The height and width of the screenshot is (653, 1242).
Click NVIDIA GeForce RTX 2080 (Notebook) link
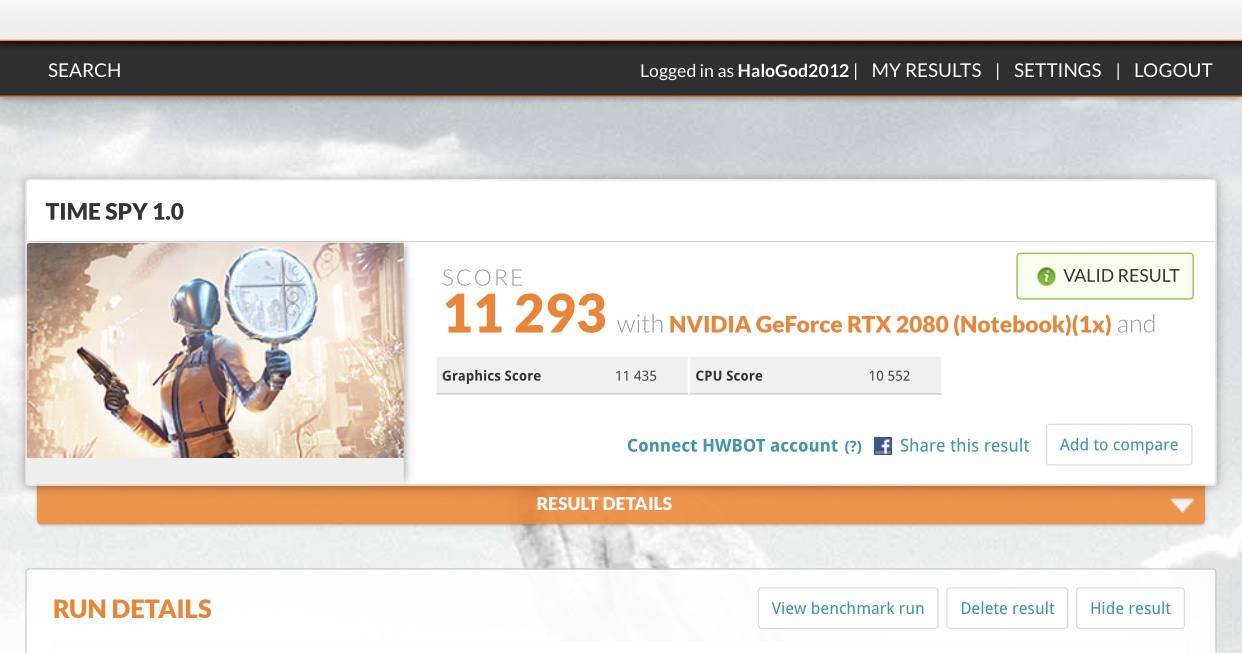click(890, 324)
